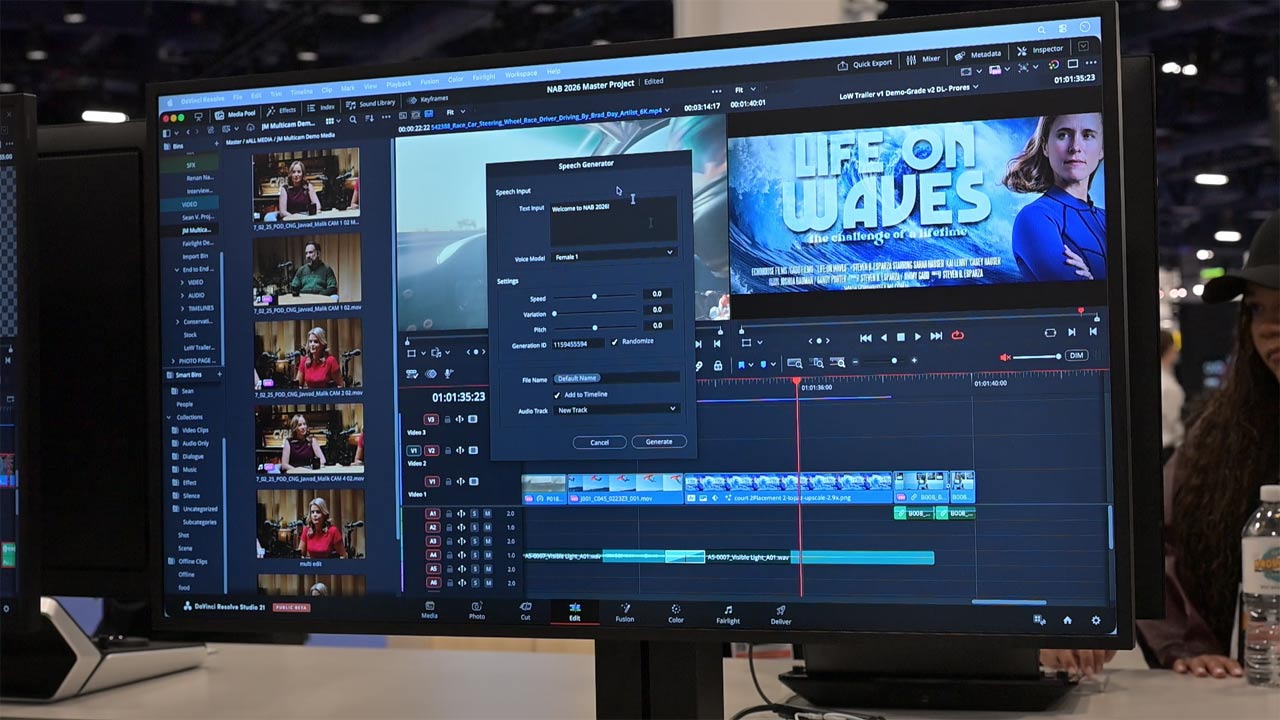Toggle the Randomize checkbox
The height and width of the screenshot is (720, 1280).
pyautogui.click(x=615, y=342)
